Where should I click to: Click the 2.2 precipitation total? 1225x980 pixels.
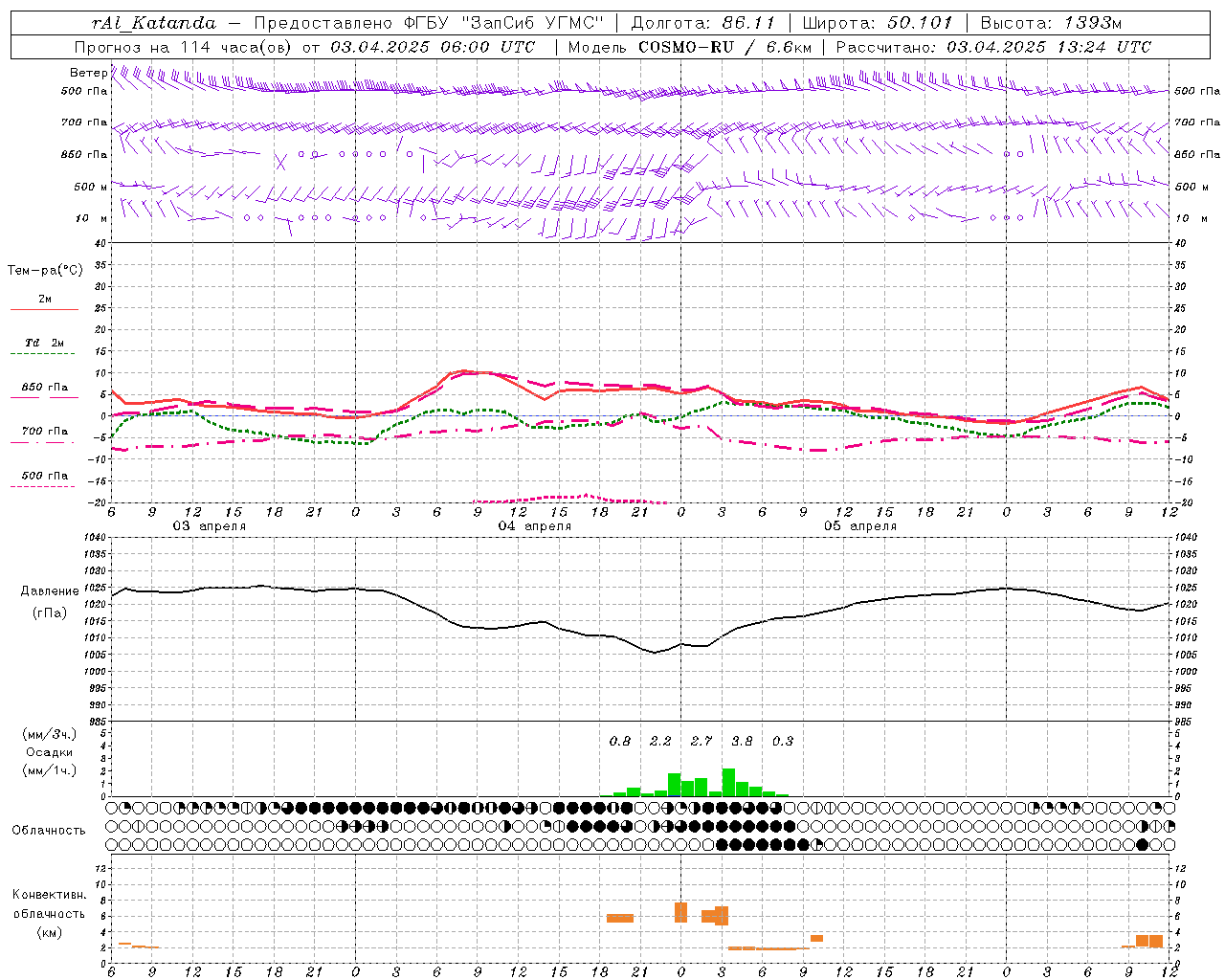(x=660, y=742)
